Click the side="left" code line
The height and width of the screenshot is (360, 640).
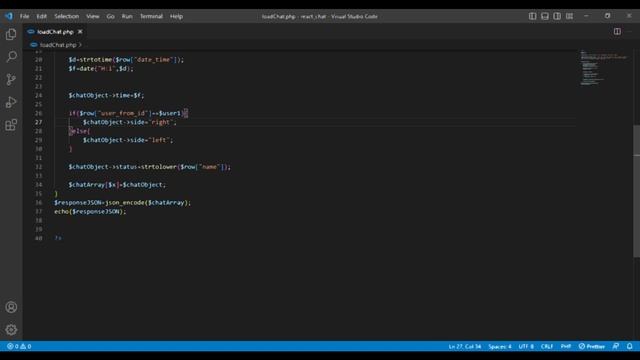pos(128,140)
